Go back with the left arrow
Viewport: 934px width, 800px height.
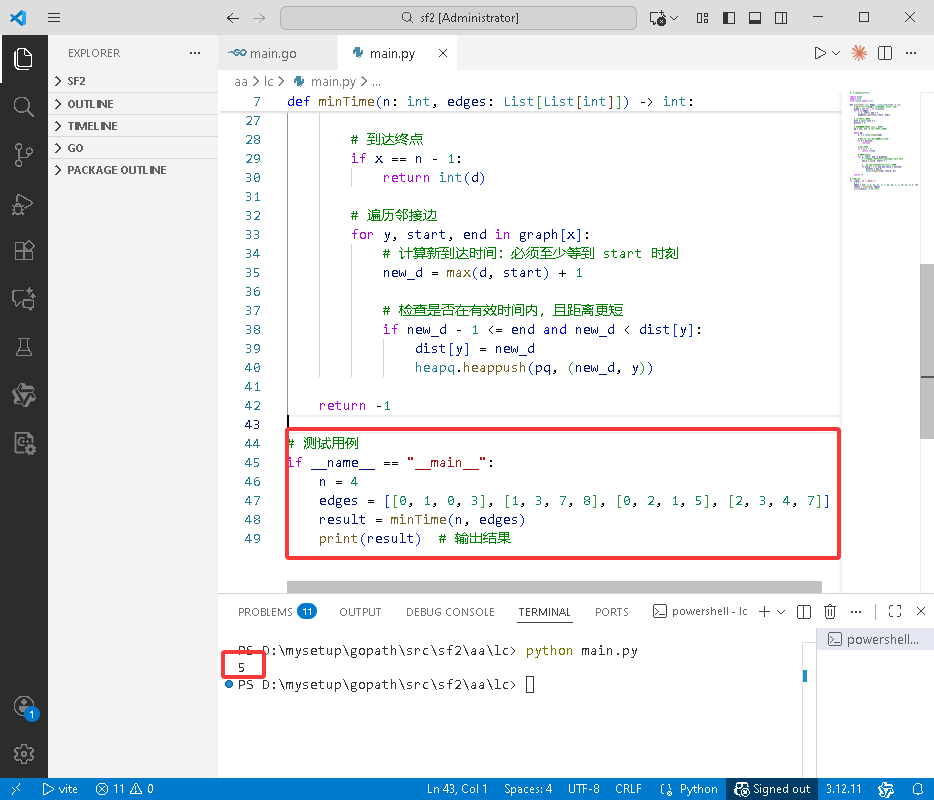coord(233,18)
